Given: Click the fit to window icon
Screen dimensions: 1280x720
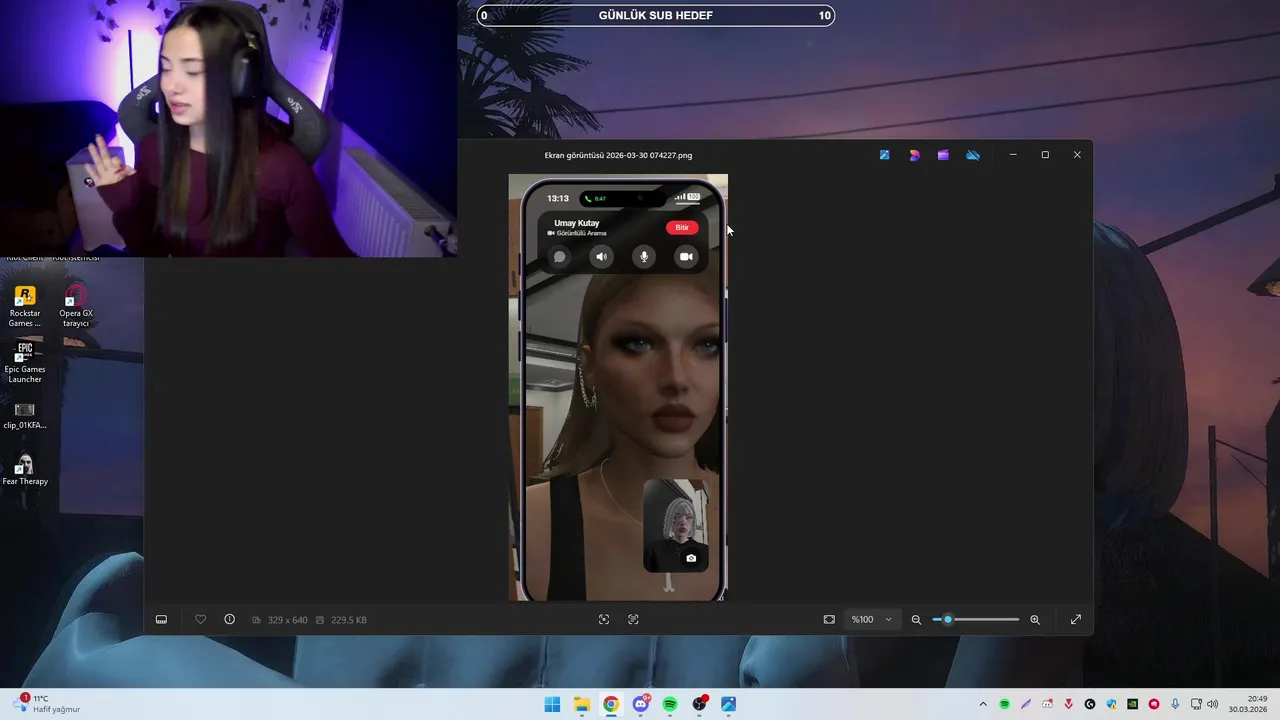Looking at the screenshot, I should click(829, 620).
